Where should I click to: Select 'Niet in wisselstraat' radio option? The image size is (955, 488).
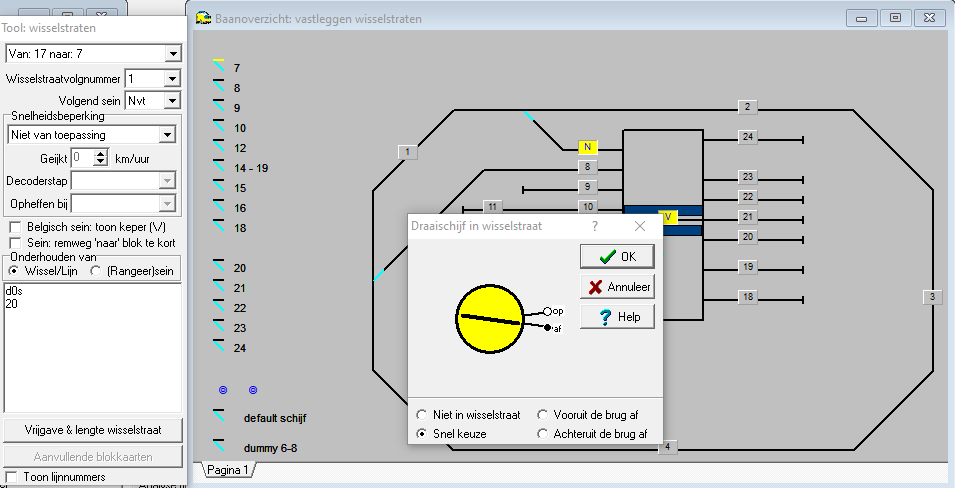[422, 414]
